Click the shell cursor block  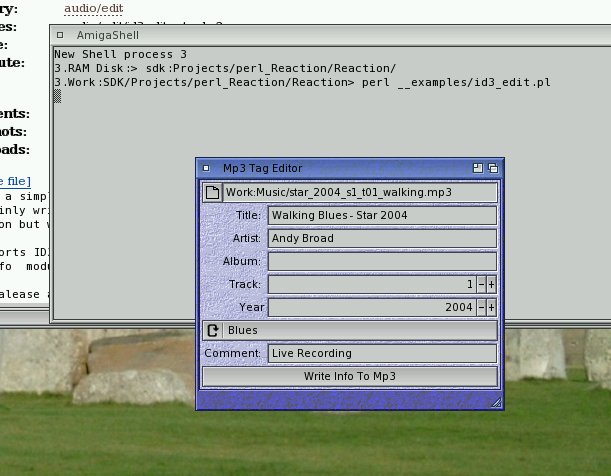coord(57,96)
